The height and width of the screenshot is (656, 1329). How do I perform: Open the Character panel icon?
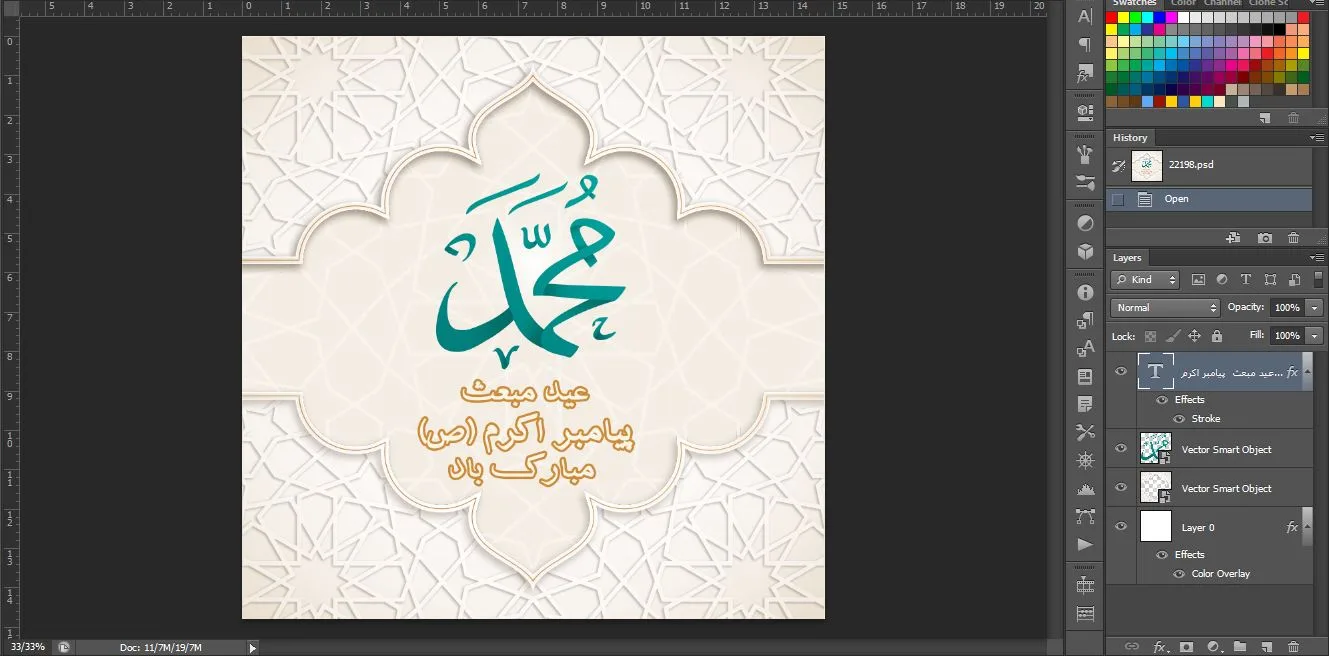click(x=1085, y=16)
